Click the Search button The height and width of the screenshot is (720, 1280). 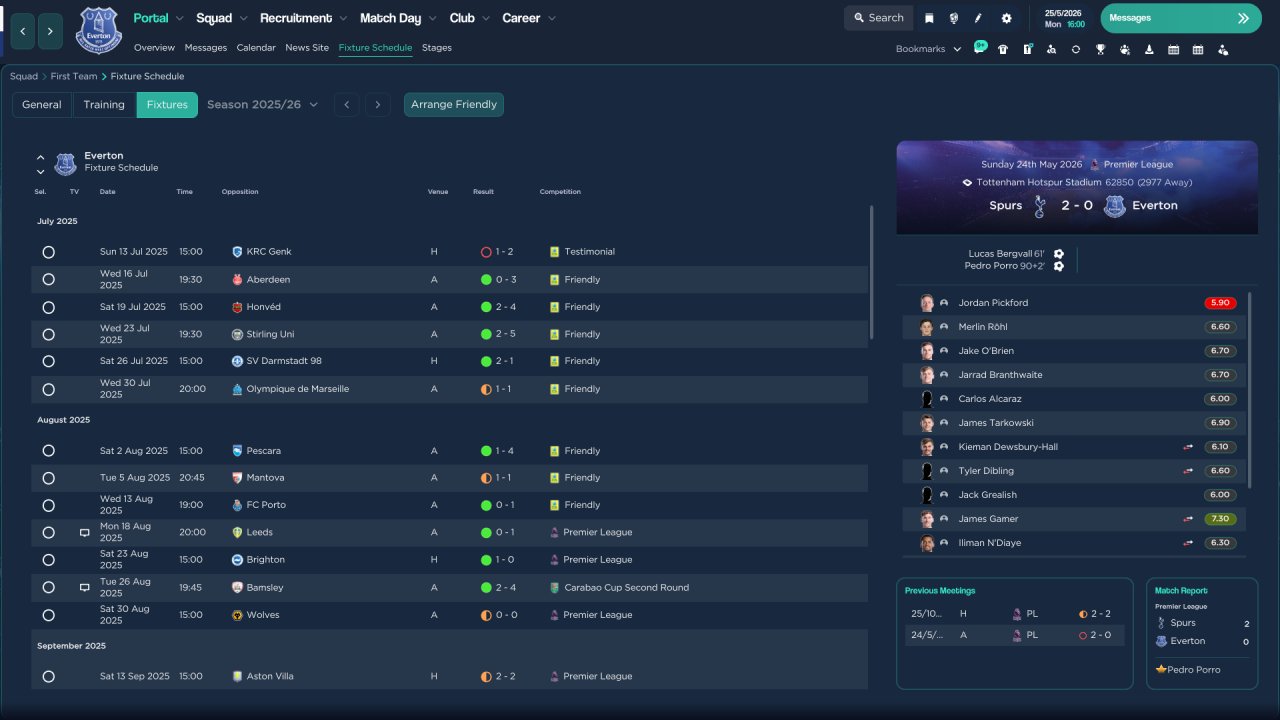pos(879,18)
